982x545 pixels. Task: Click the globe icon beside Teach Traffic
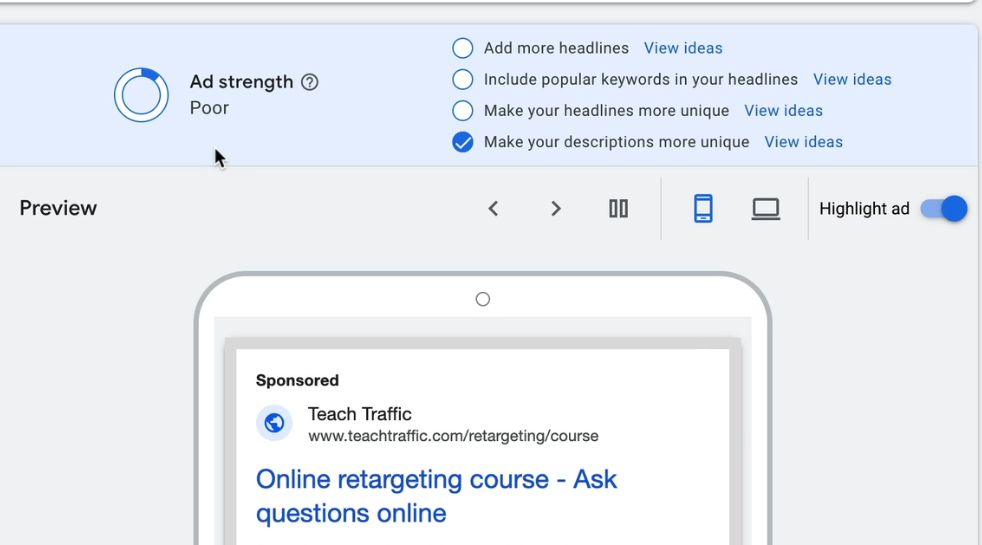point(274,423)
